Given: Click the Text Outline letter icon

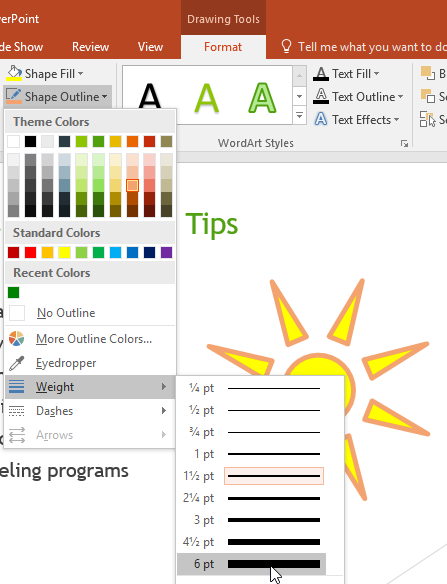Looking at the screenshot, I should pos(321,96).
